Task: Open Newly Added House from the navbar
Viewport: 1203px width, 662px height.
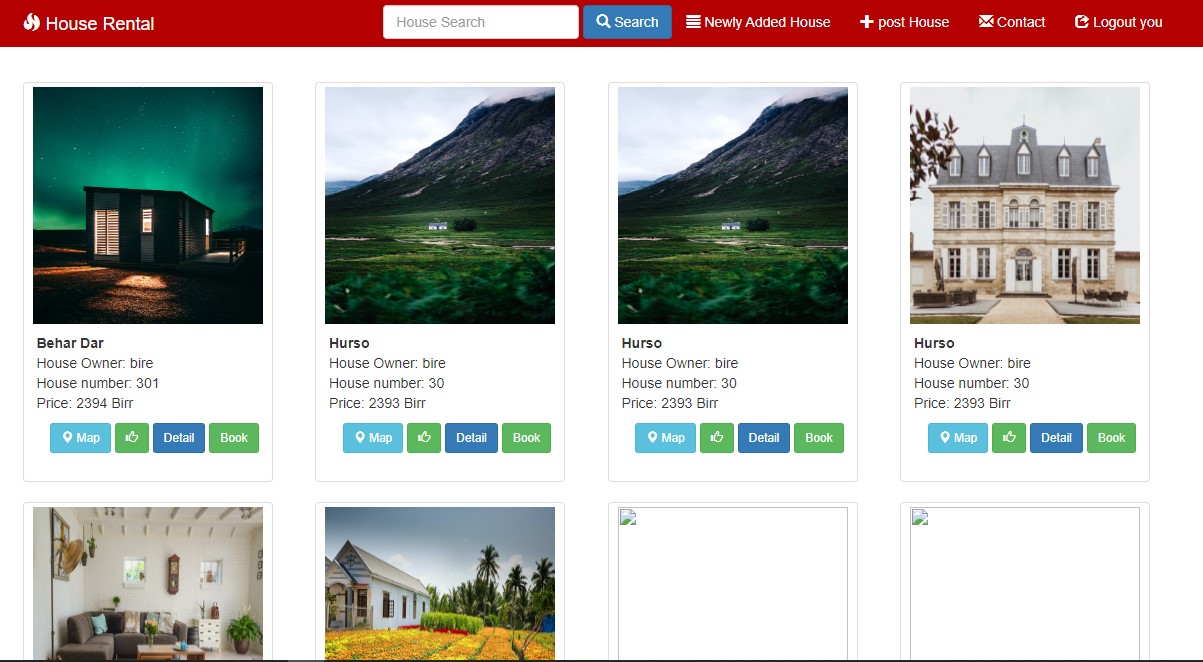Action: 765,21
